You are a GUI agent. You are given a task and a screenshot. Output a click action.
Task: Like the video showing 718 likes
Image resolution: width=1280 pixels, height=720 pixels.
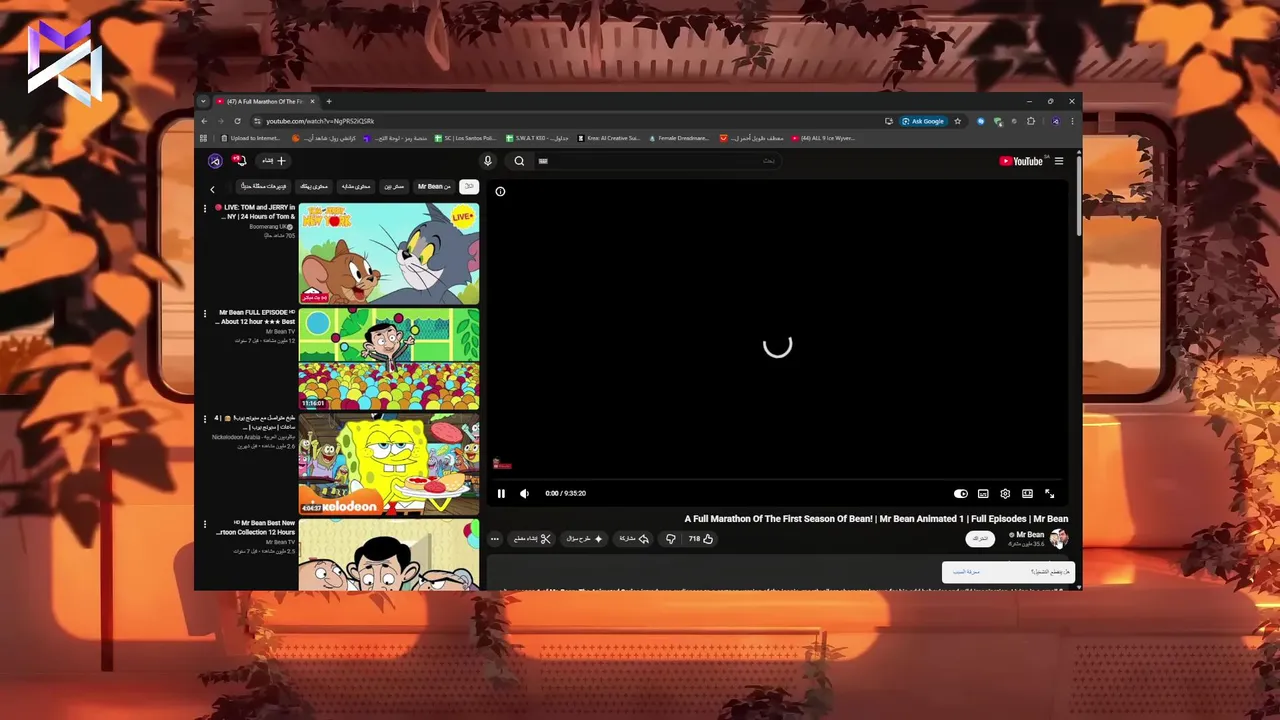coord(701,538)
